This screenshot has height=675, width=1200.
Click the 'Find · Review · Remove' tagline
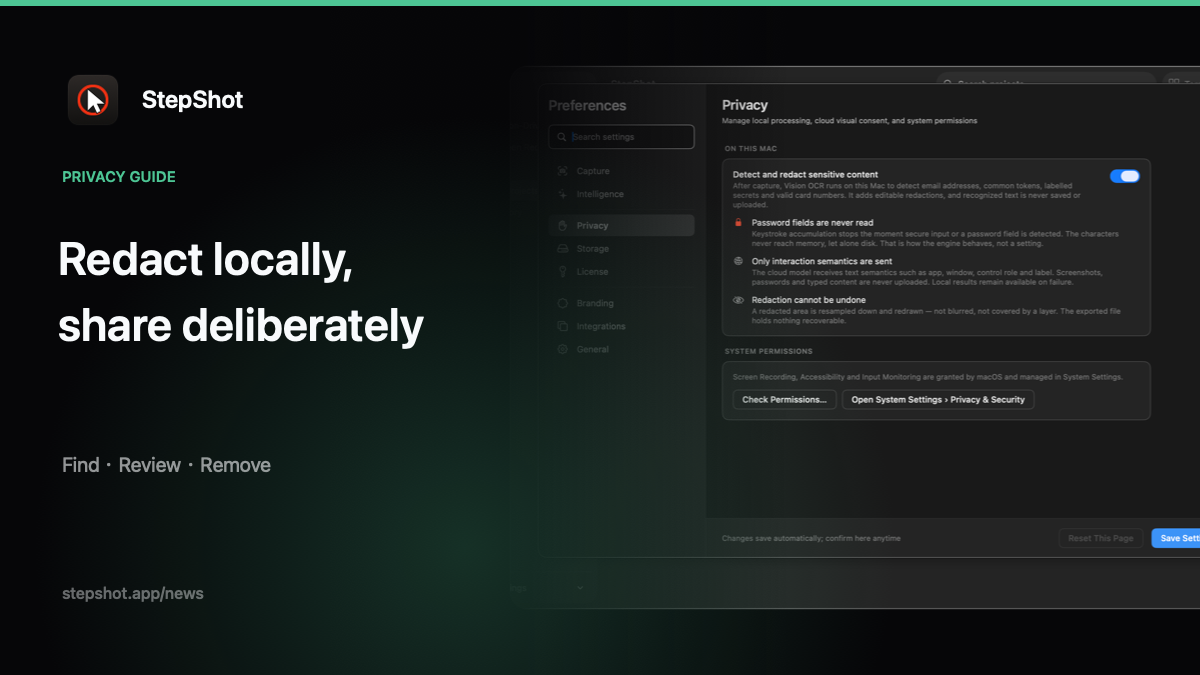166,465
